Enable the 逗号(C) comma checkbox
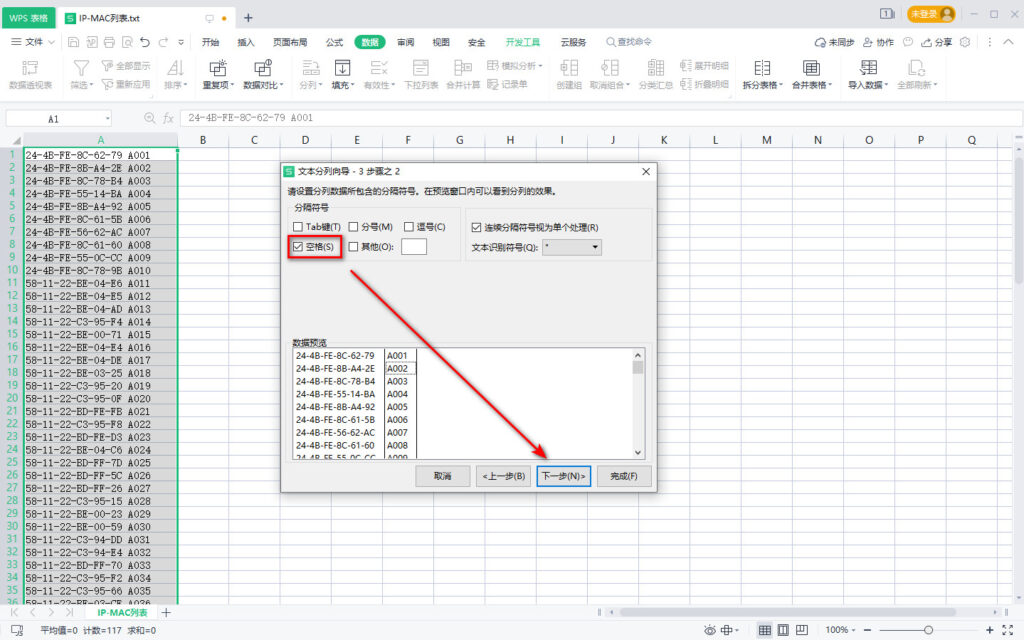This screenshot has height=640, width=1024. point(409,227)
